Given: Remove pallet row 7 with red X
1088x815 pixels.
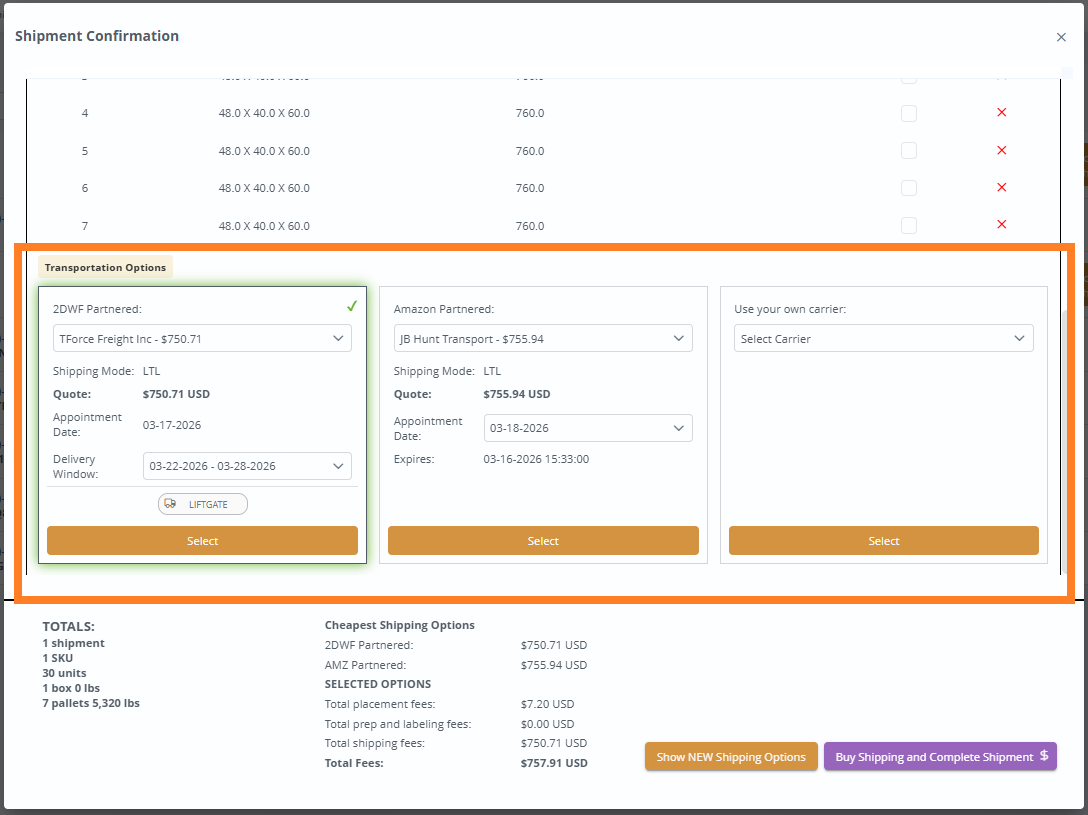Looking at the screenshot, I should coord(1001,225).
